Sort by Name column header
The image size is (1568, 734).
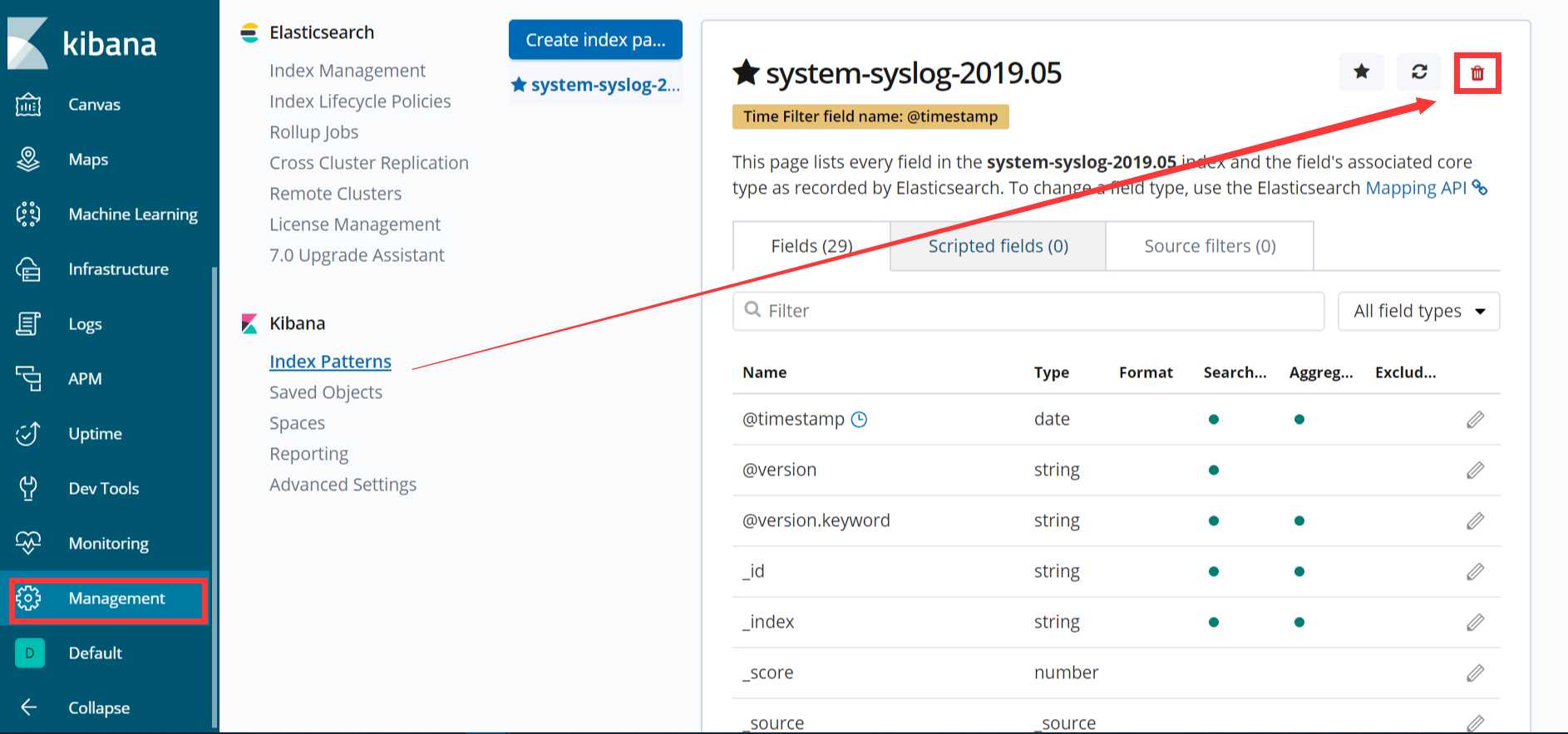point(765,372)
